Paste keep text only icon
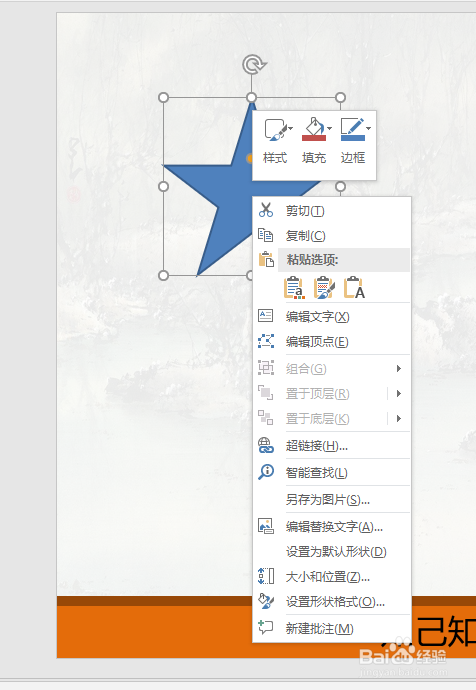This screenshot has width=476, height=690. [354, 288]
